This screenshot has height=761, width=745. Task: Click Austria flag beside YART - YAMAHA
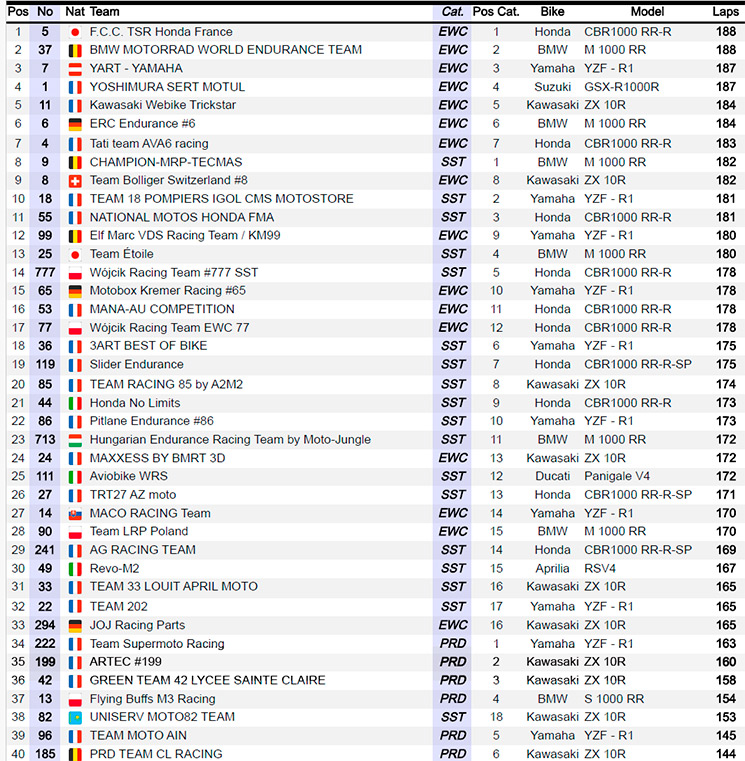75,69
